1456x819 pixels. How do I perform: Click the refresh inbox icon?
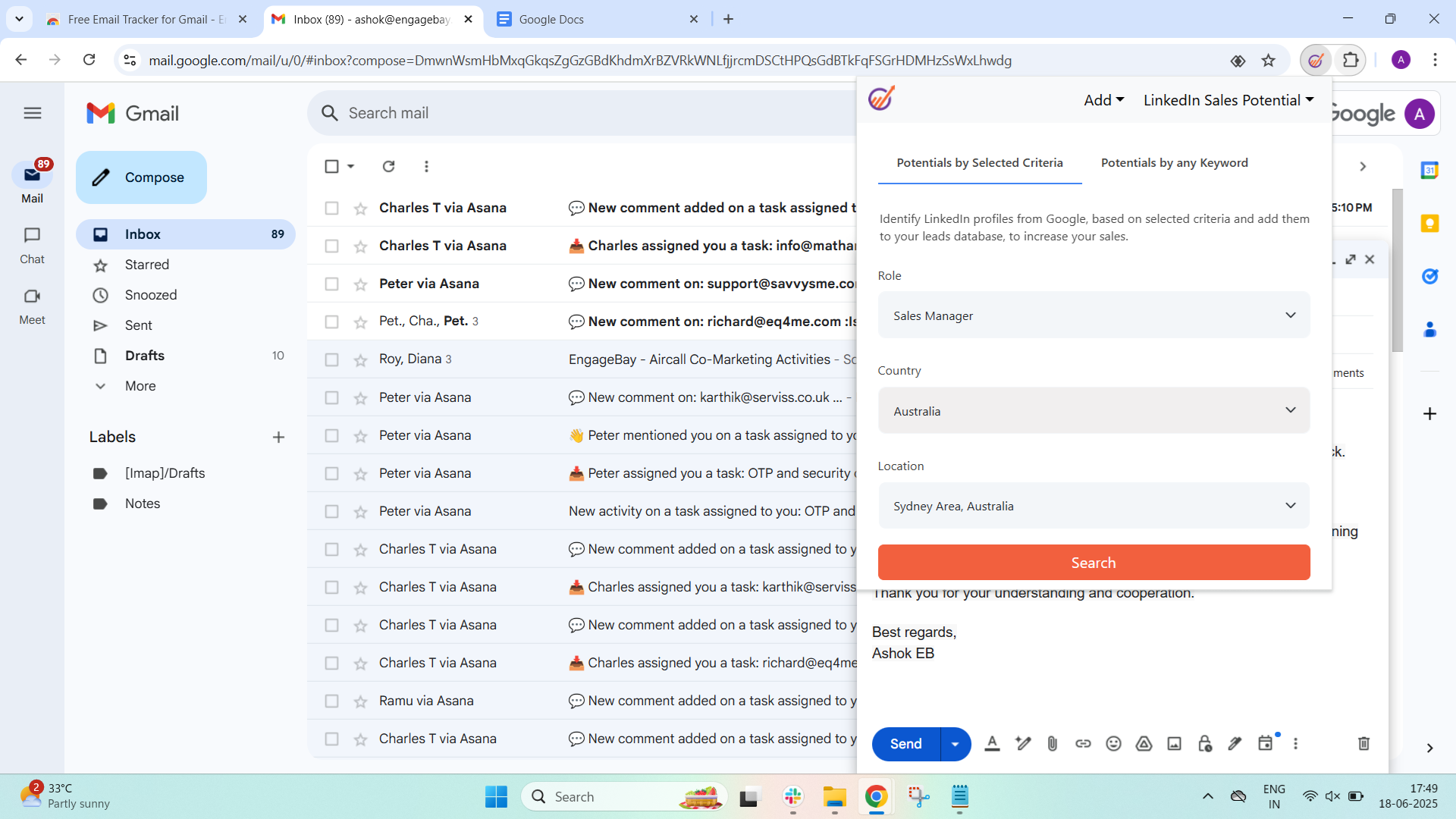[x=388, y=166]
